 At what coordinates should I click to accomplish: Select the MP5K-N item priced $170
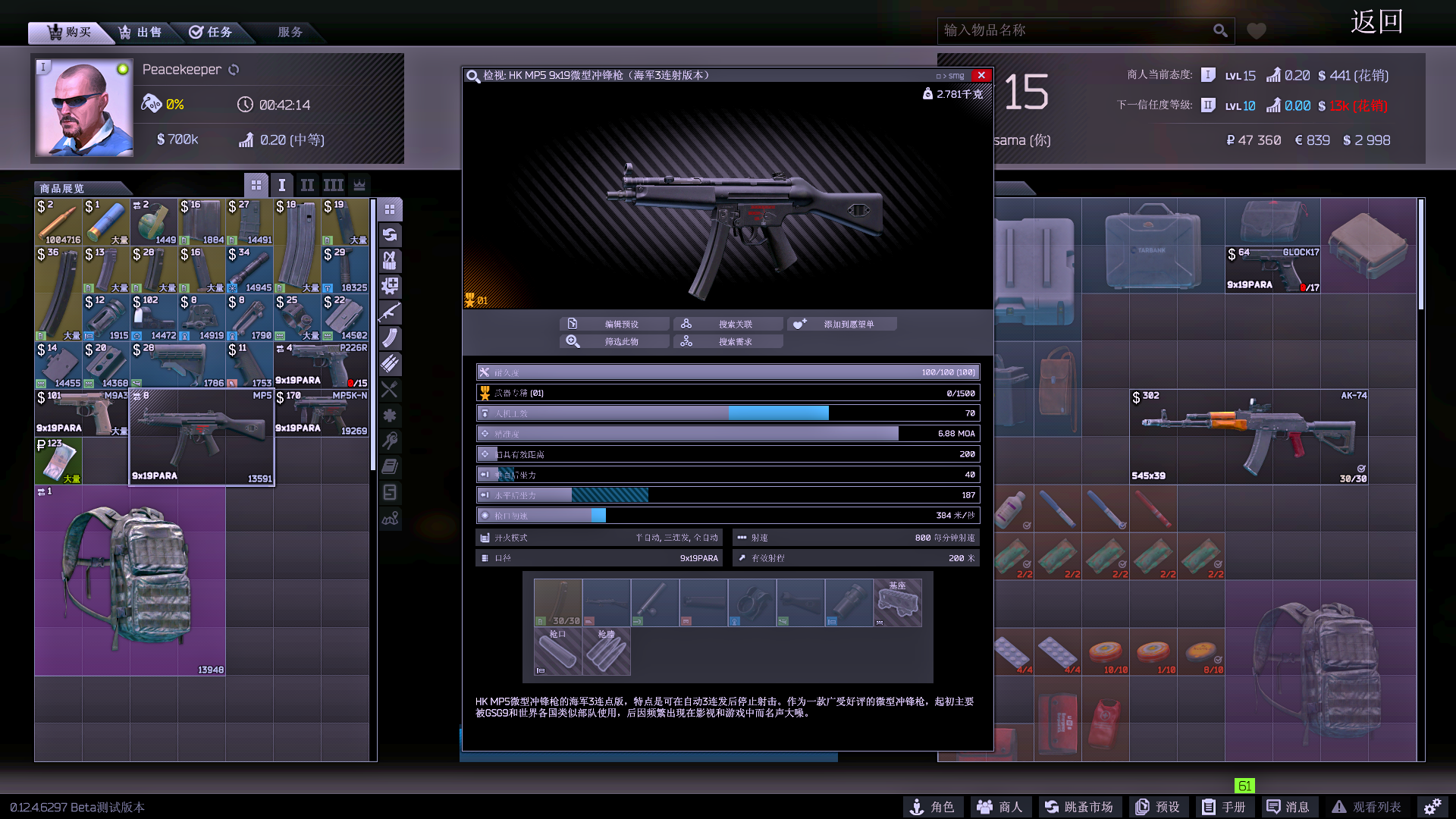322,413
